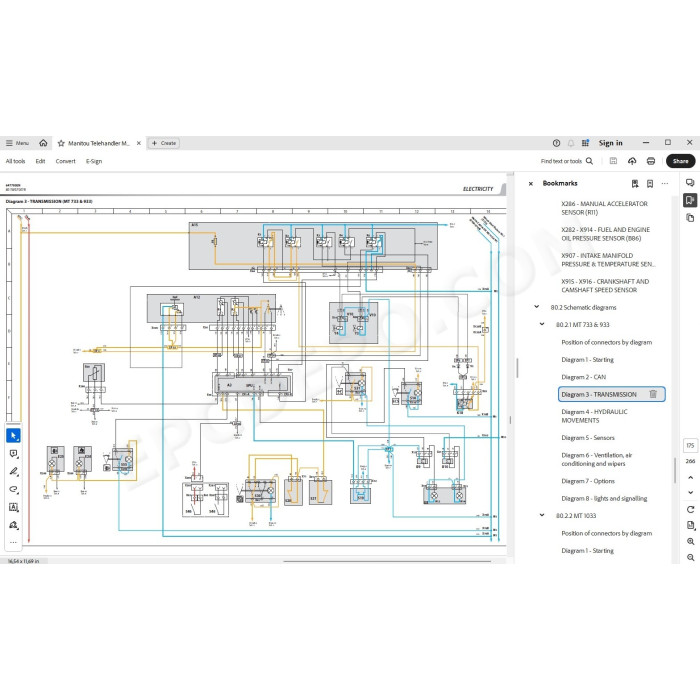Click the Share button
This screenshot has height=700, width=700.
tap(680, 161)
